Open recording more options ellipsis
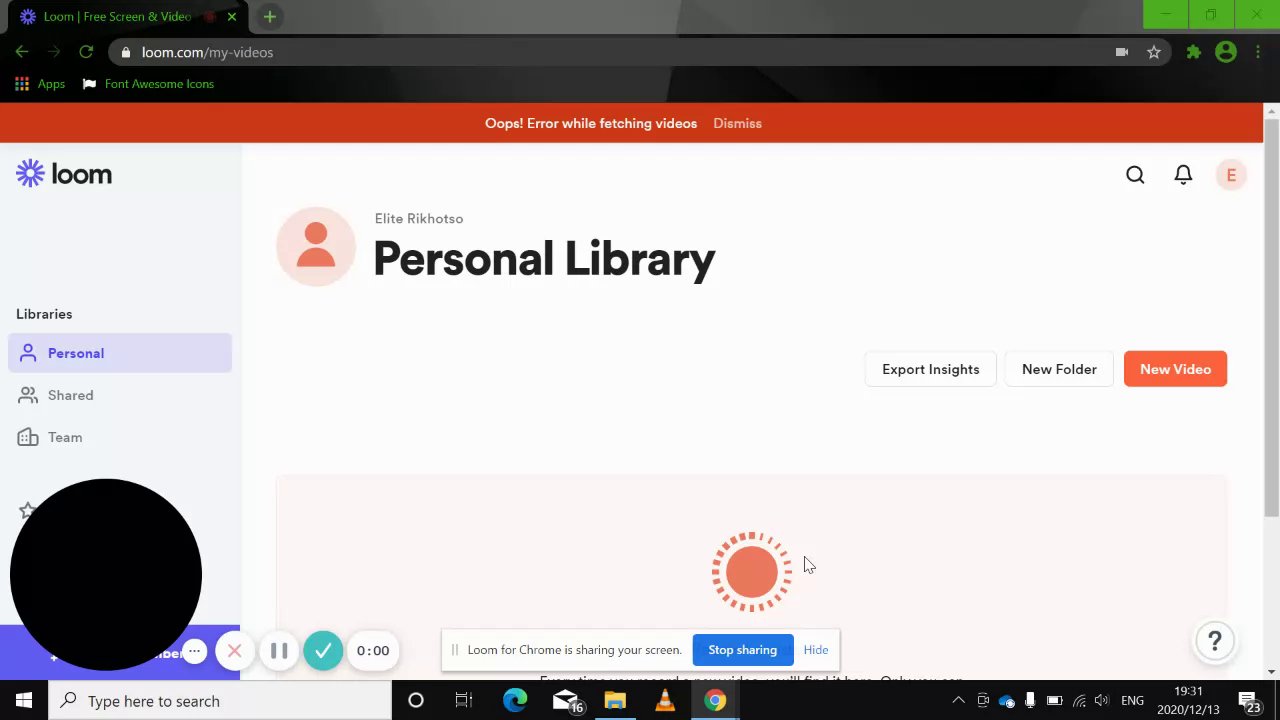The height and width of the screenshot is (720, 1280). click(x=194, y=651)
